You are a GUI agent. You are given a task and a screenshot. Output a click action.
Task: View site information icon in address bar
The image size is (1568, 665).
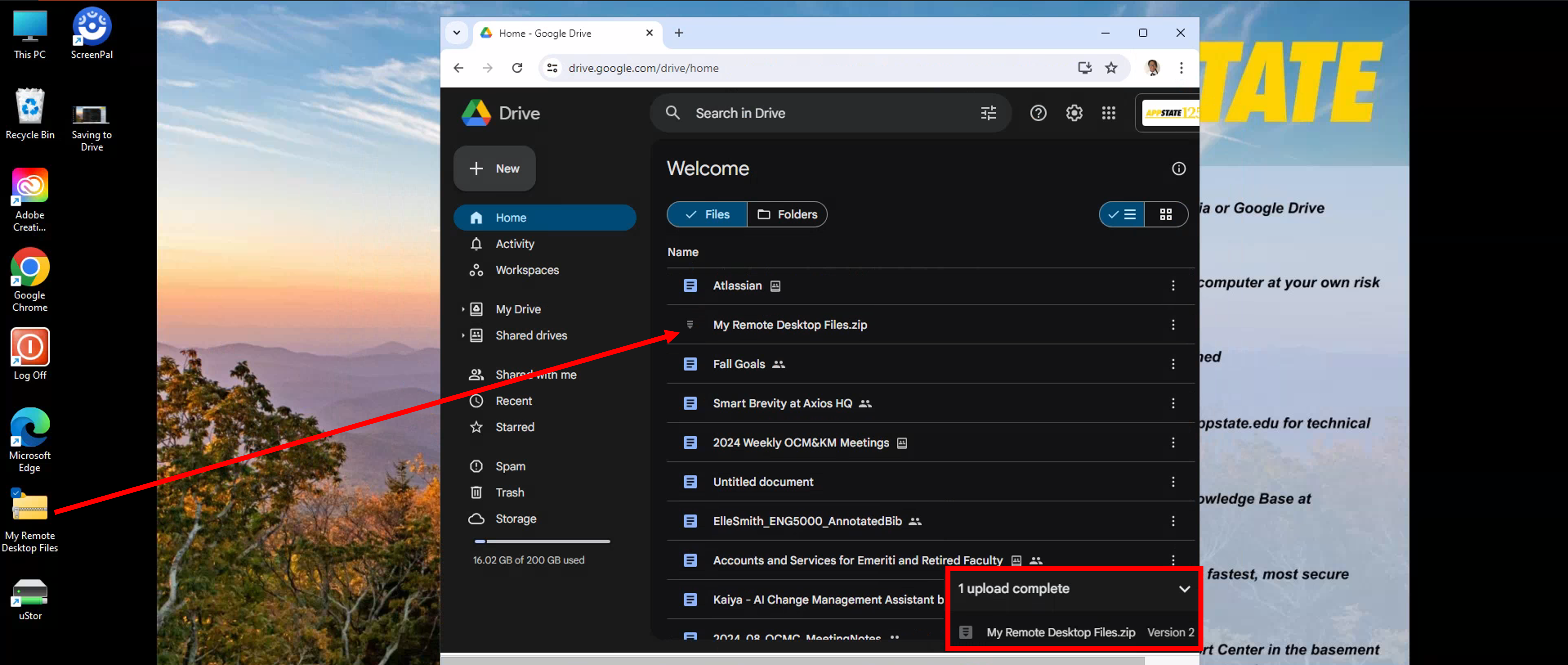click(552, 68)
